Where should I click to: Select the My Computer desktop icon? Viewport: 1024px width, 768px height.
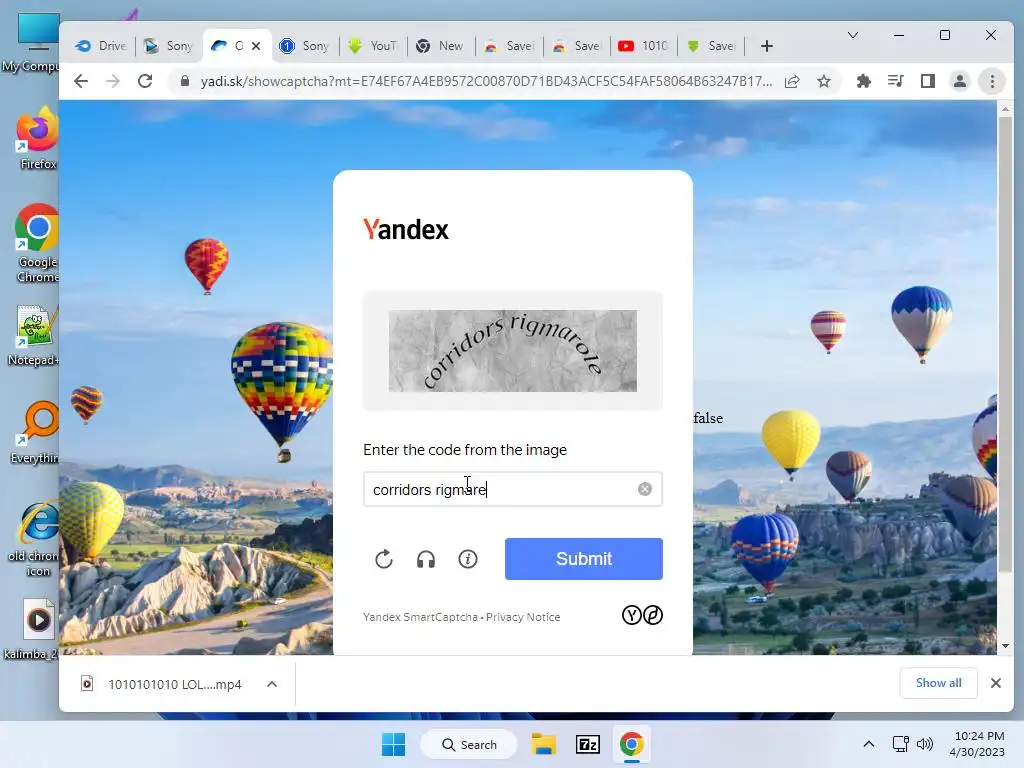pyautogui.click(x=31, y=43)
